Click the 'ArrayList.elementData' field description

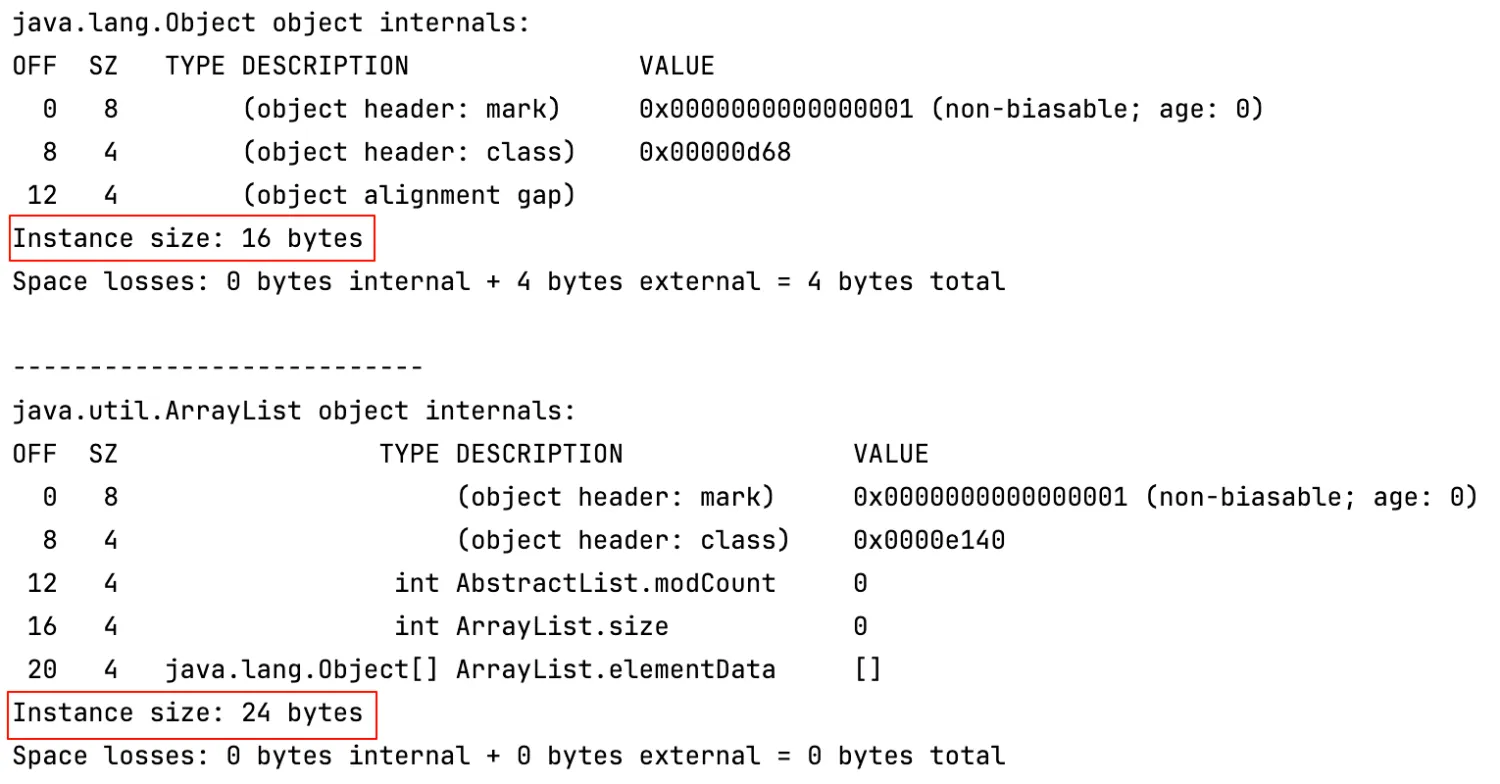(615, 670)
